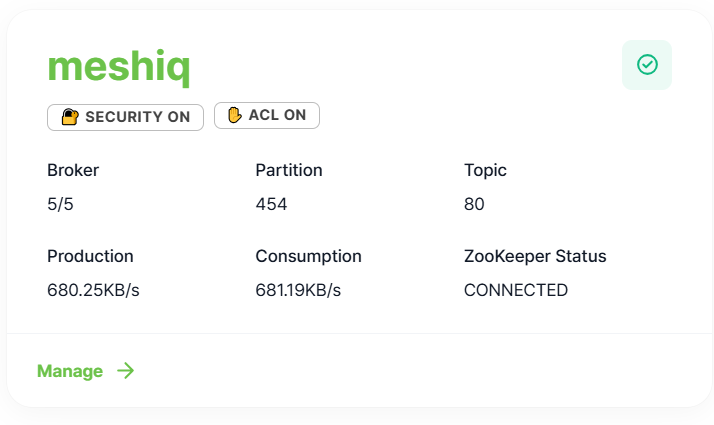The image size is (714, 425).
Task: Open the Manage link
Action: pos(86,371)
